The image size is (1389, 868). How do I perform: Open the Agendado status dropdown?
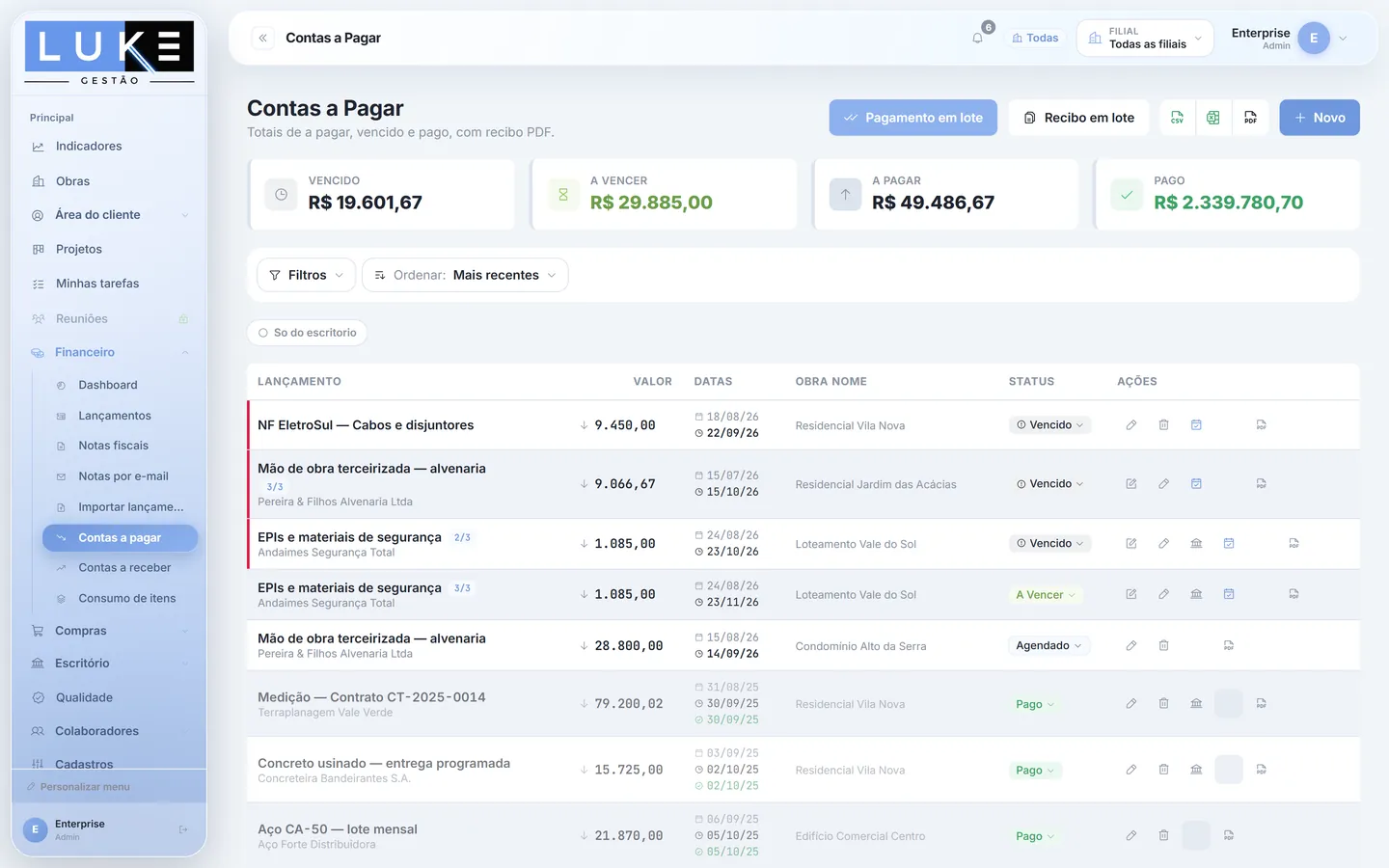pyautogui.click(x=1049, y=645)
